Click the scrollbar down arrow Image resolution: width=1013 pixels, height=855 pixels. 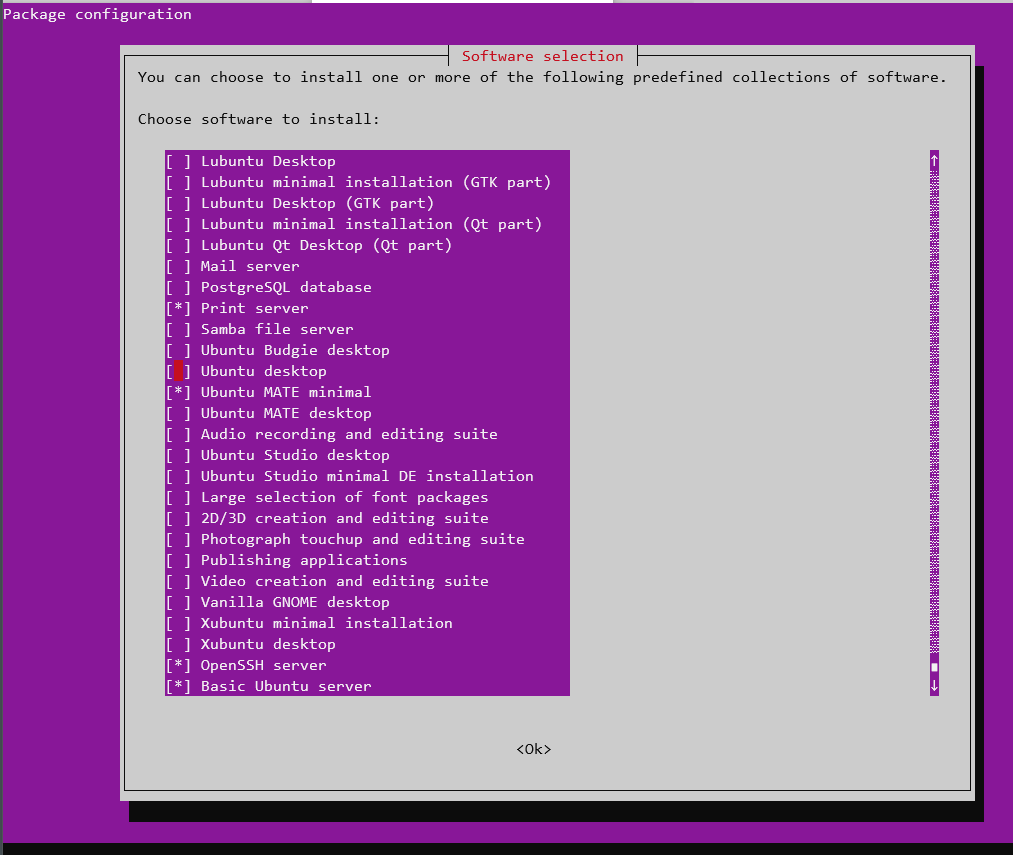(934, 686)
